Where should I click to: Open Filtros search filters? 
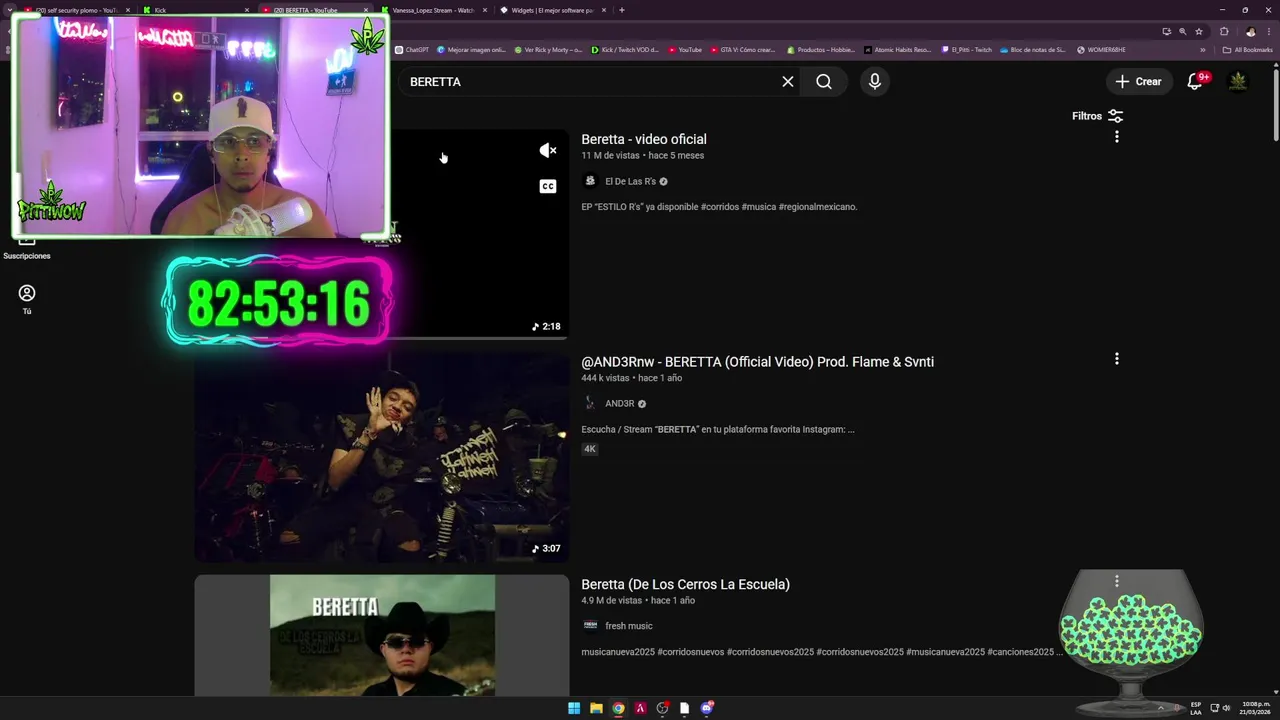[1098, 116]
